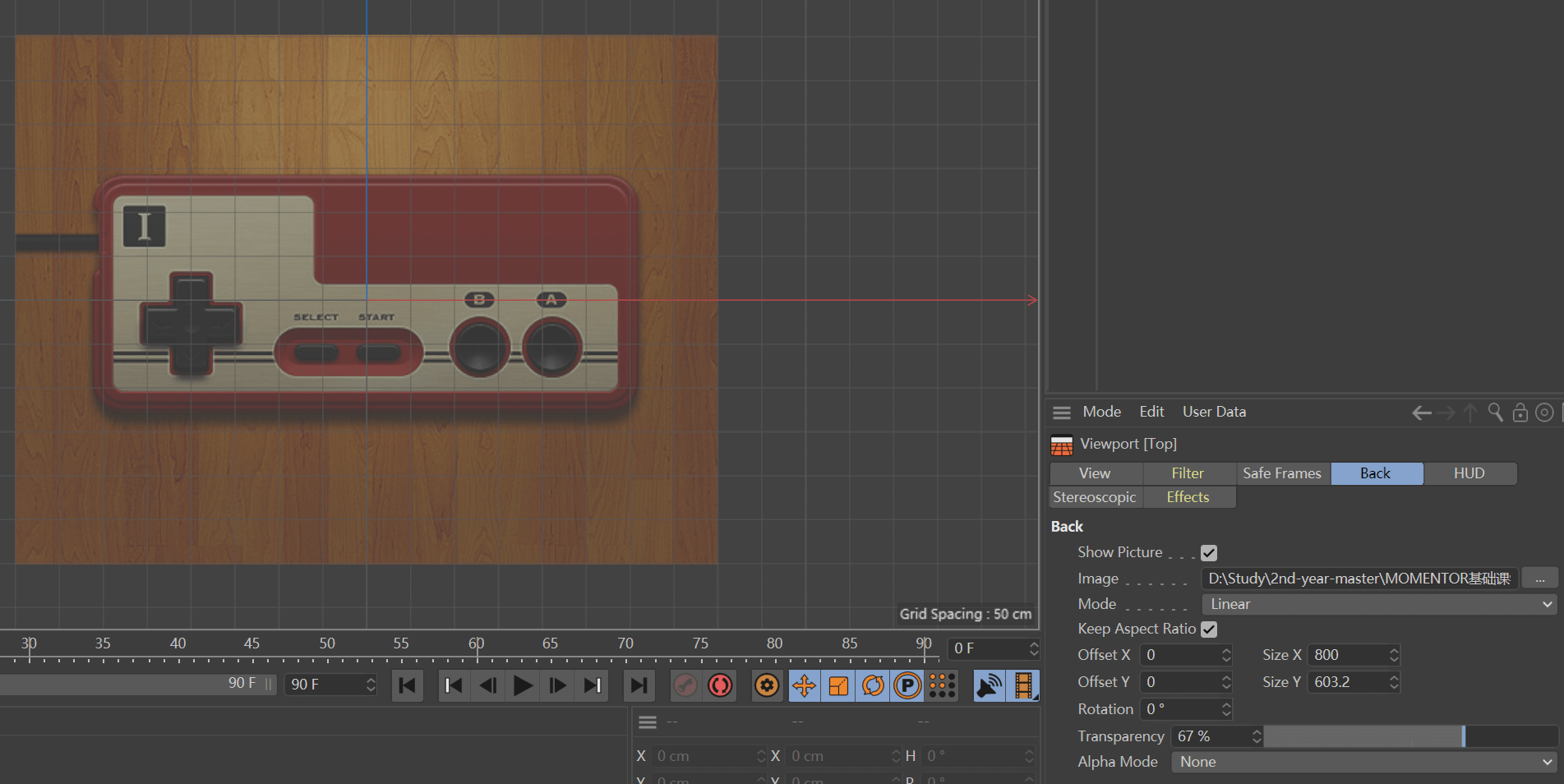Click the X size 0 cm field
The height and width of the screenshot is (784, 1564).
click(x=838, y=756)
